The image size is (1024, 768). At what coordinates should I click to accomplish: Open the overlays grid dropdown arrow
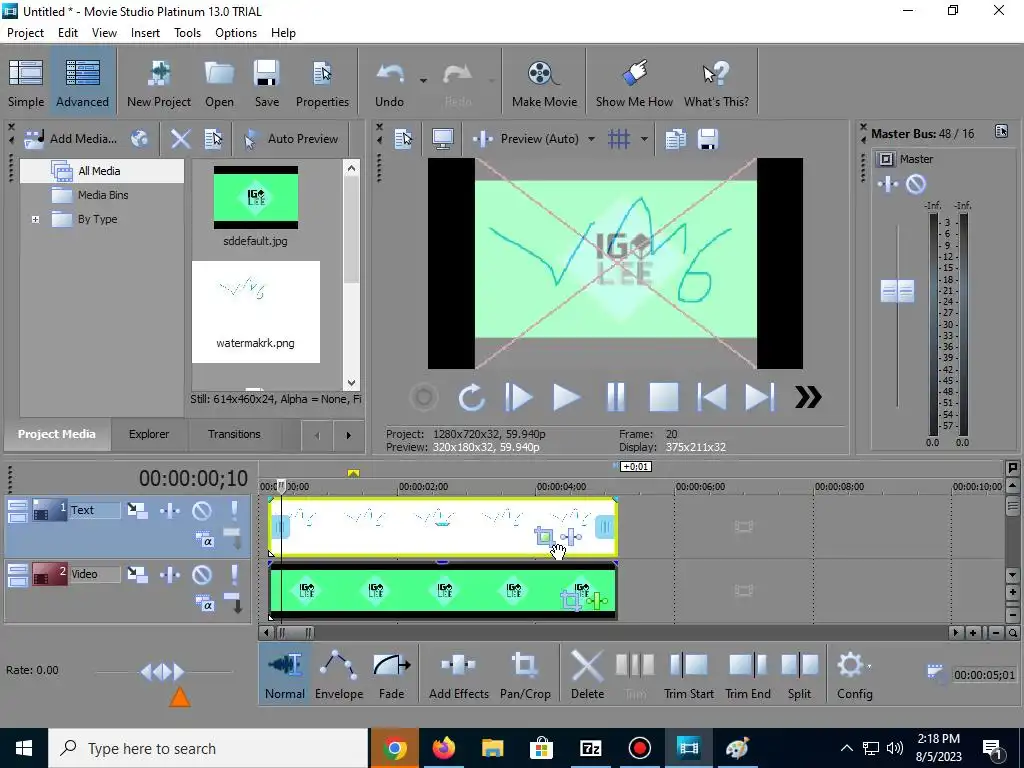tap(644, 138)
